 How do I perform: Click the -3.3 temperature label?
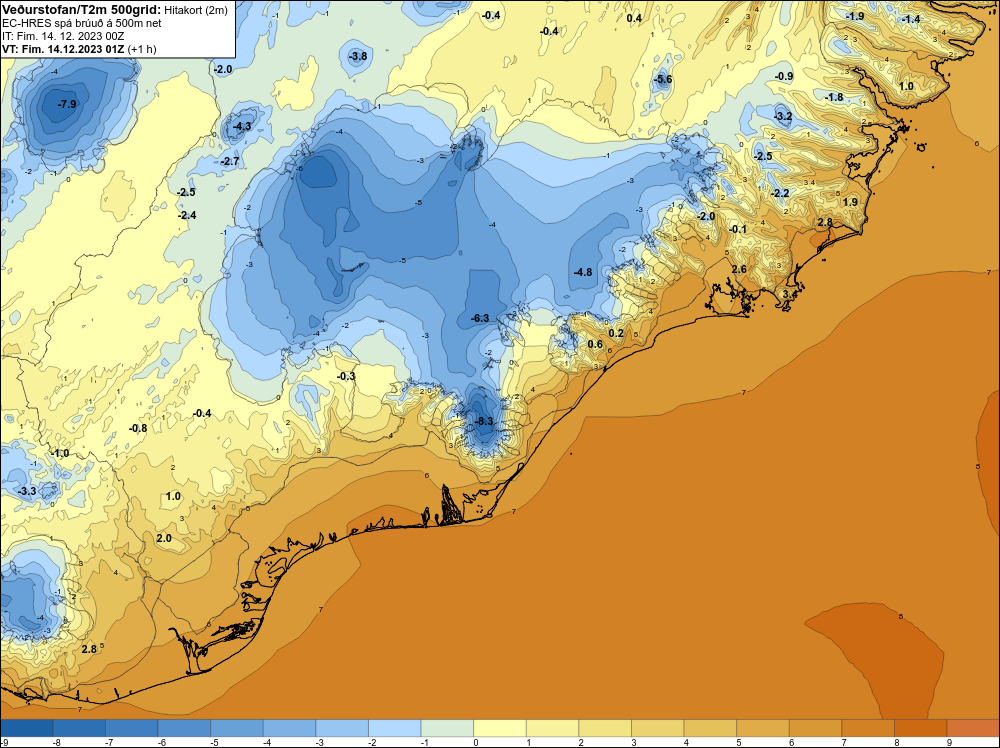point(27,491)
